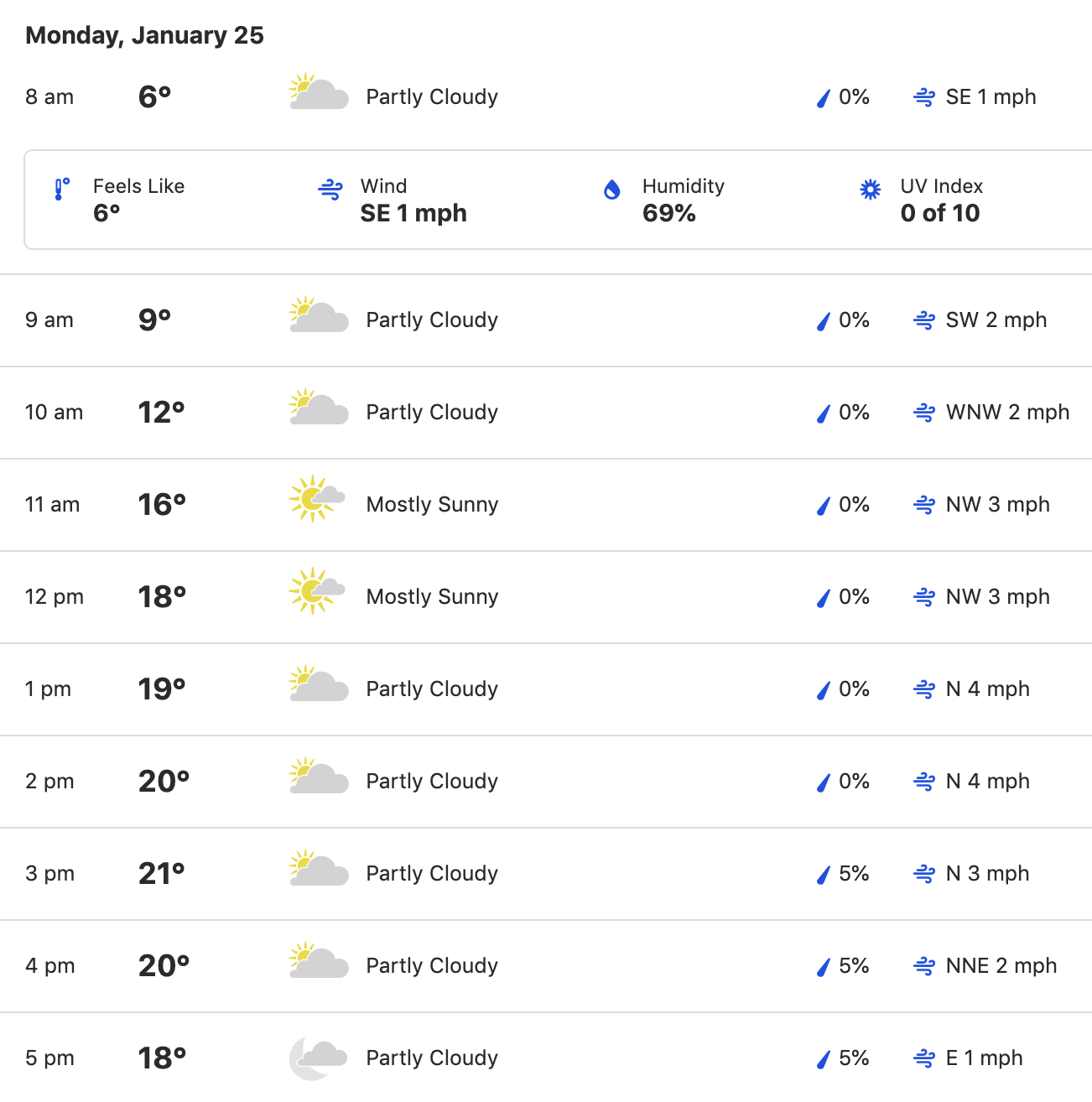Click the wind icon in details panel

click(x=330, y=190)
